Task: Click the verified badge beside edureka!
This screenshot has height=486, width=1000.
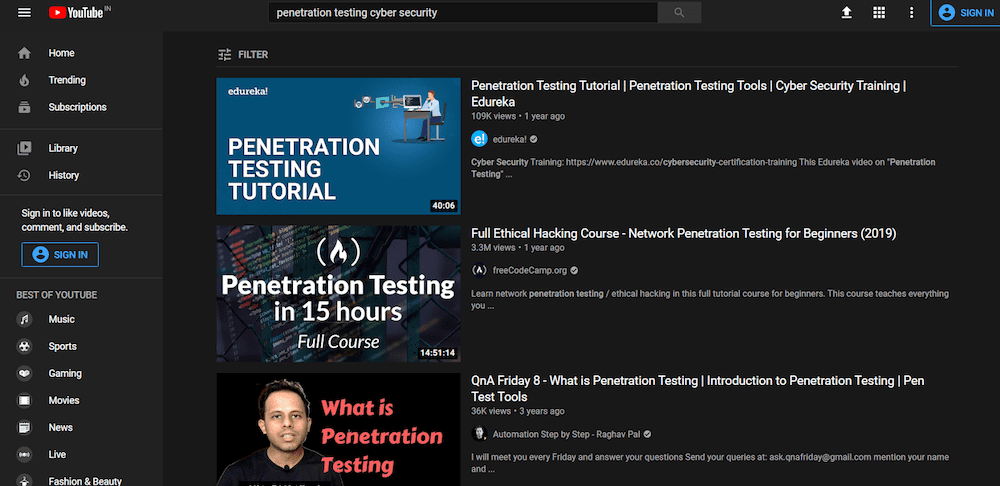Action: [x=534, y=139]
